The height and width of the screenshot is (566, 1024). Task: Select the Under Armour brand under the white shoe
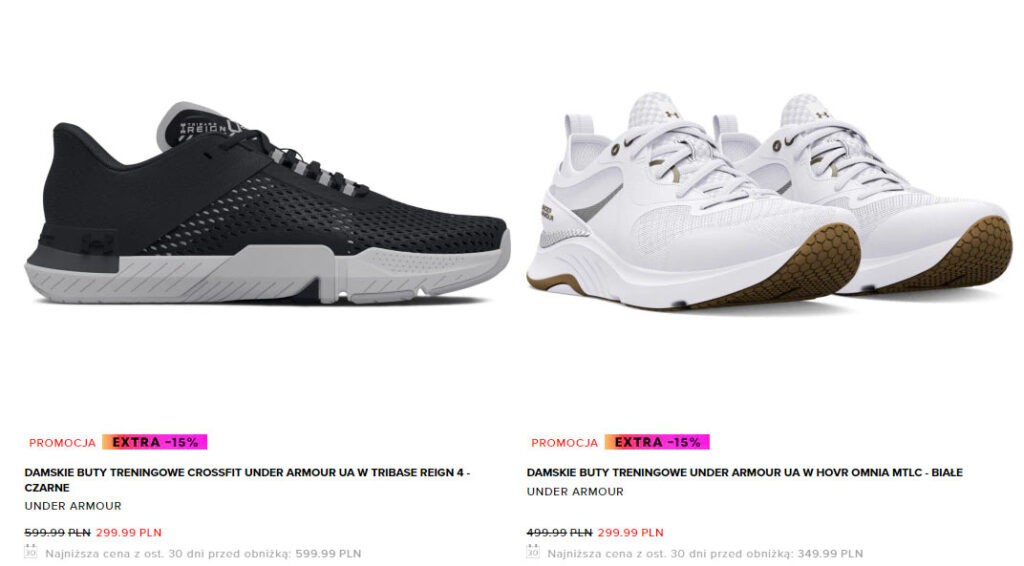pyautogui.click(x=575, y=492)
